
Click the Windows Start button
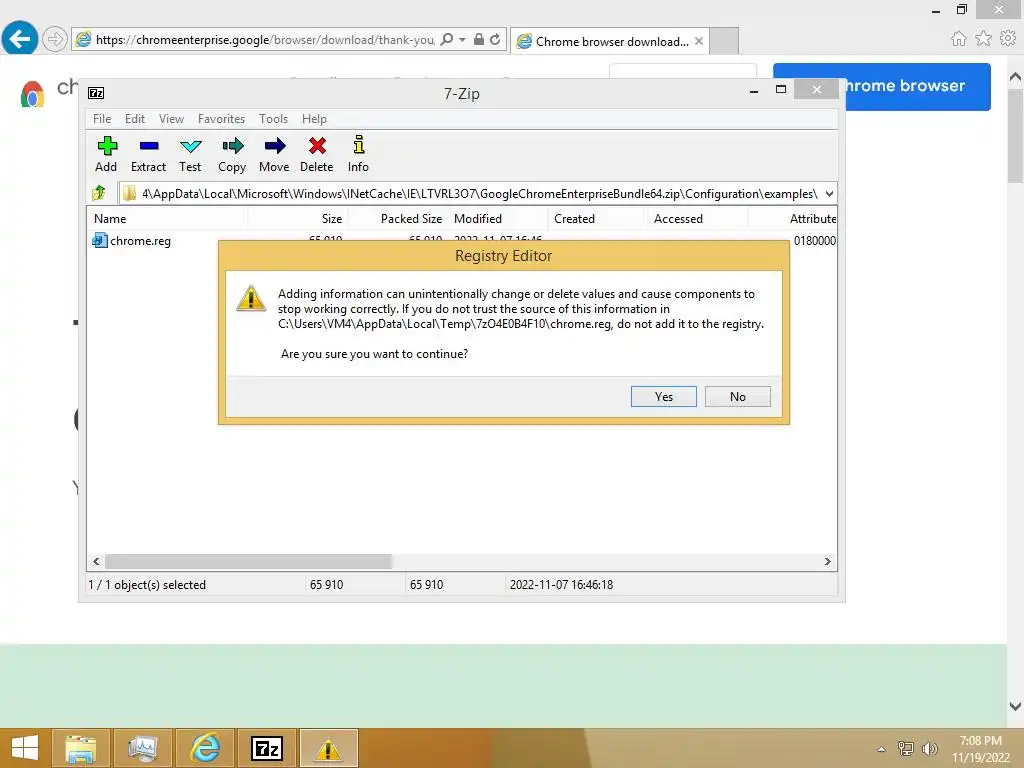[25, 748]
